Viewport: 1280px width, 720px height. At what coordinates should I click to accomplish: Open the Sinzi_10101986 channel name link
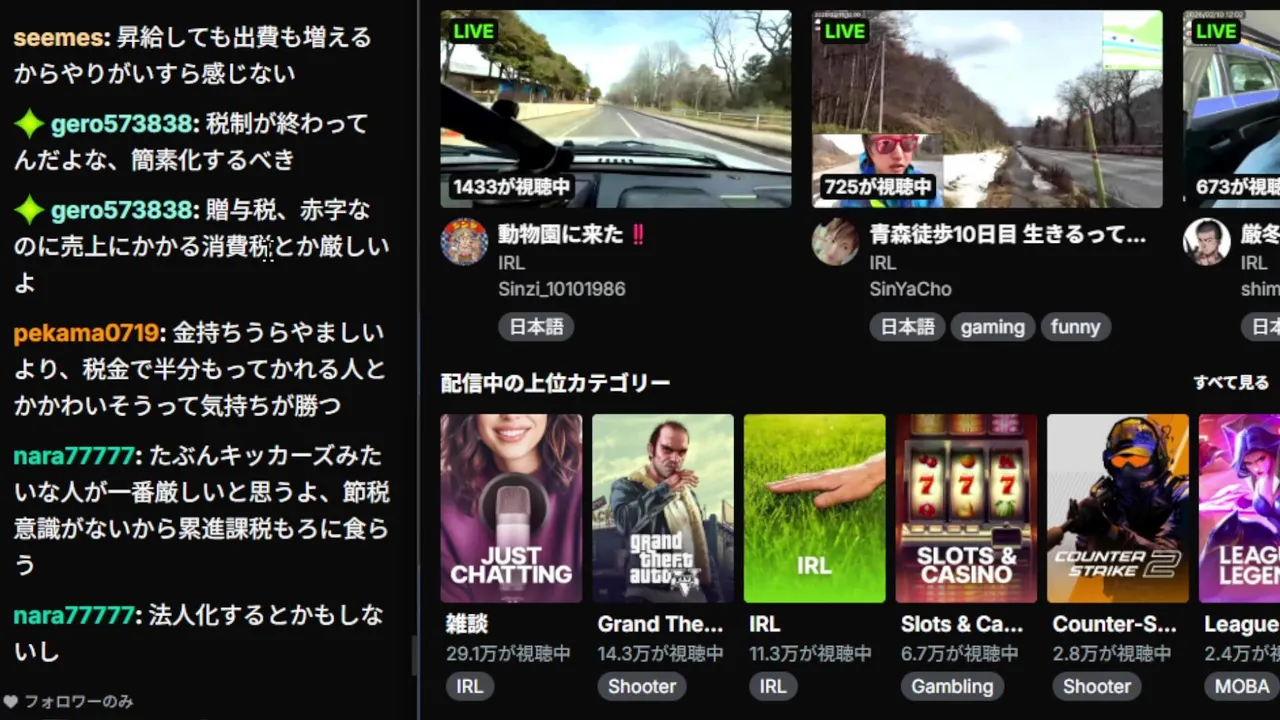(562, 289)
